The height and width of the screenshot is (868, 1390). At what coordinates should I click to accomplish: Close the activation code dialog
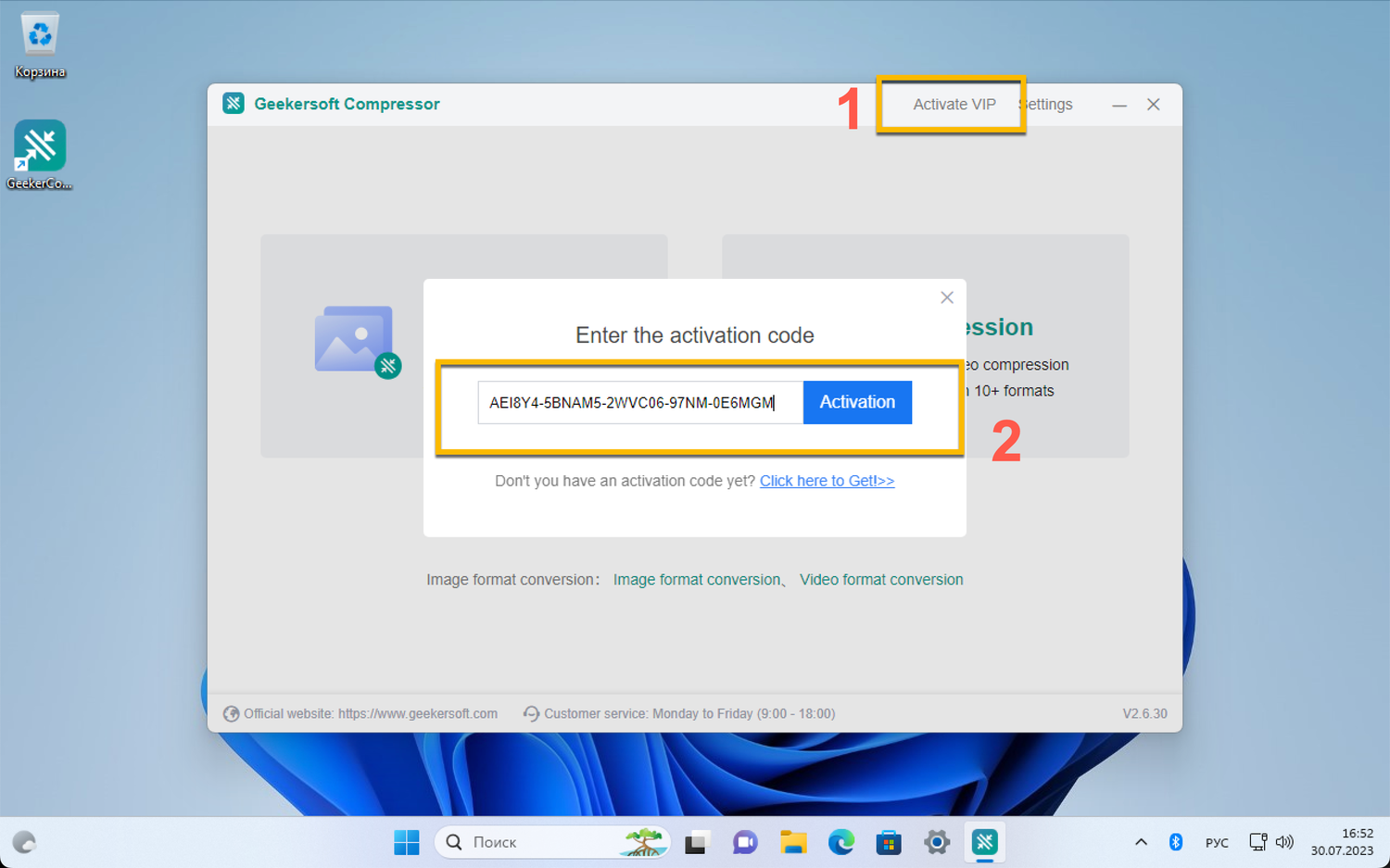[x=947, y=297]
